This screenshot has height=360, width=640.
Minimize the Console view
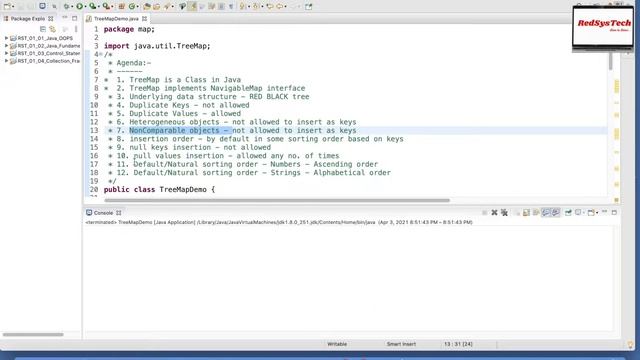(x=604, y=212)
